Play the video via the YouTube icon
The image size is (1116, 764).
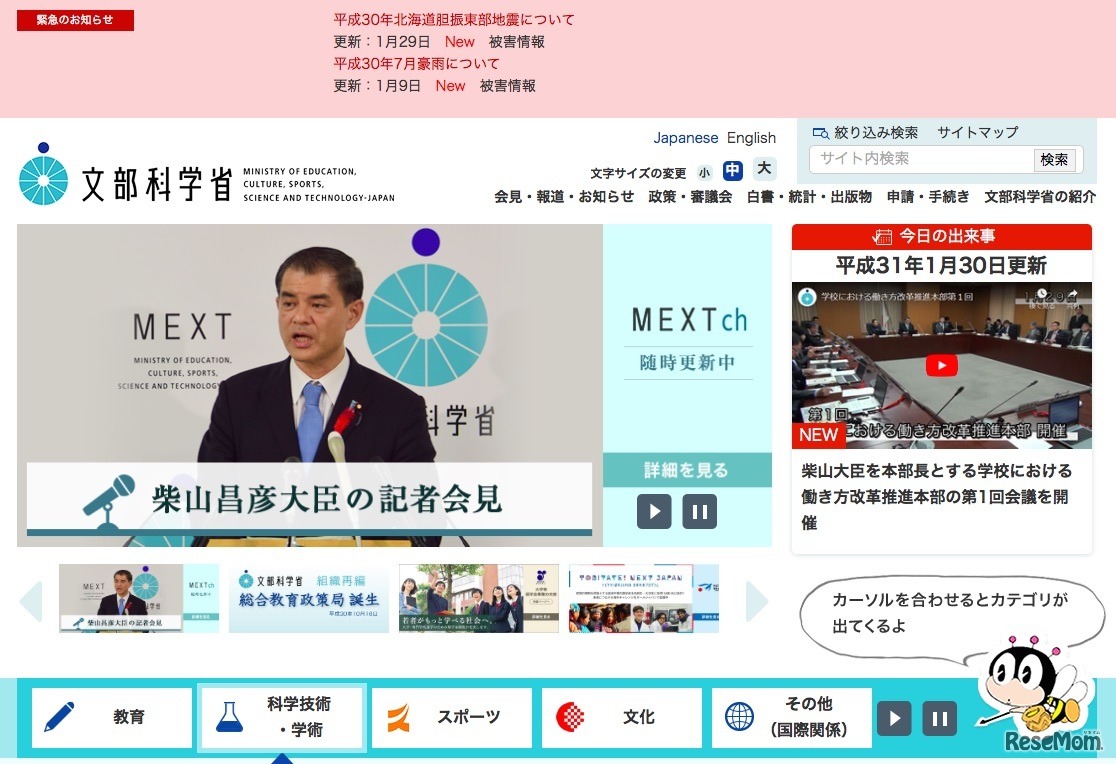941,366
